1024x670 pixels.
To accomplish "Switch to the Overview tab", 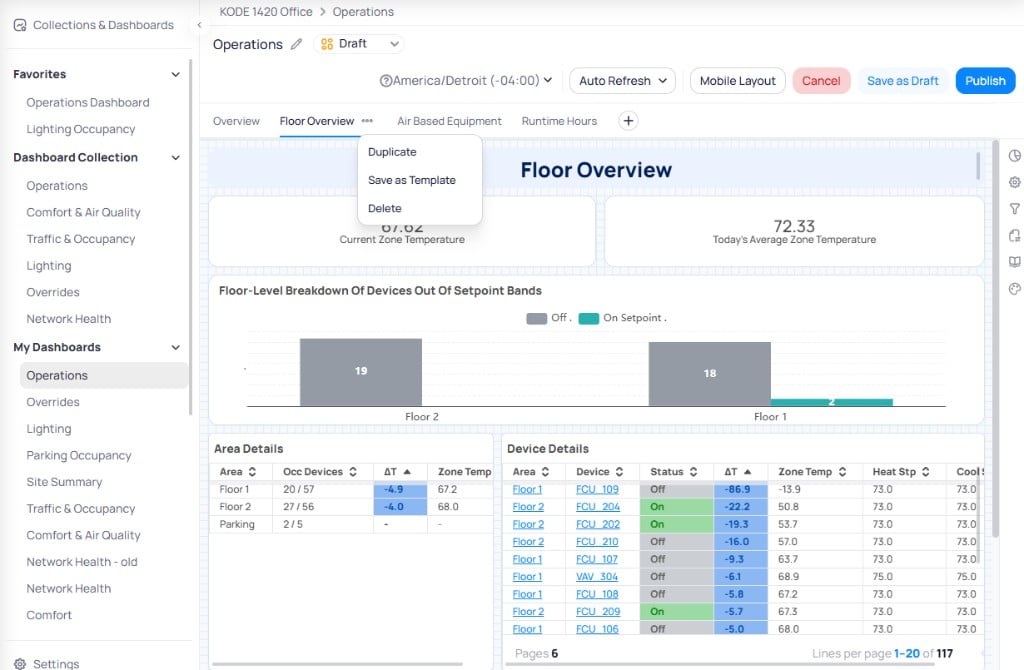I will pyautogui.click(x=236, y=121).
